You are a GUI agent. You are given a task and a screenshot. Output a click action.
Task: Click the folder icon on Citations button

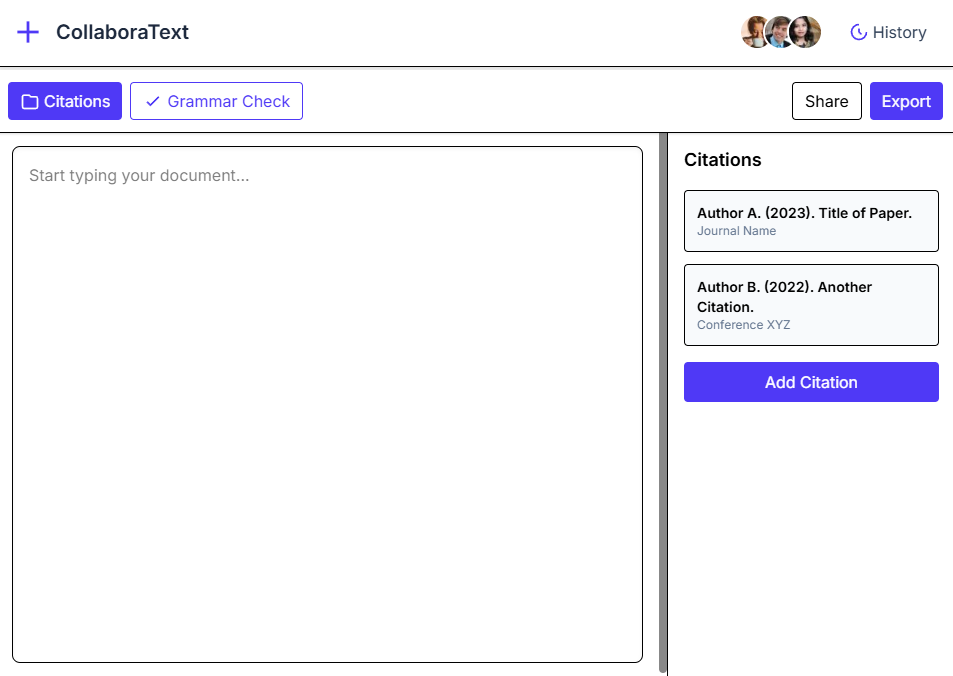(x=30, y=102)
